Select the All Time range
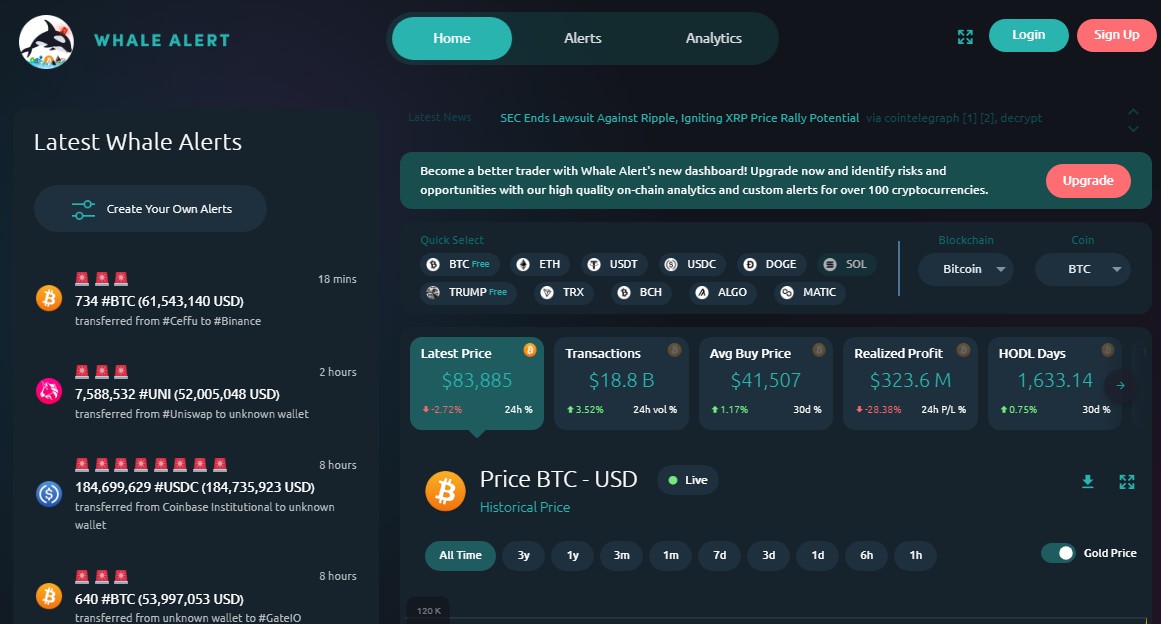The image size is (1161, 624). (460, 556)
